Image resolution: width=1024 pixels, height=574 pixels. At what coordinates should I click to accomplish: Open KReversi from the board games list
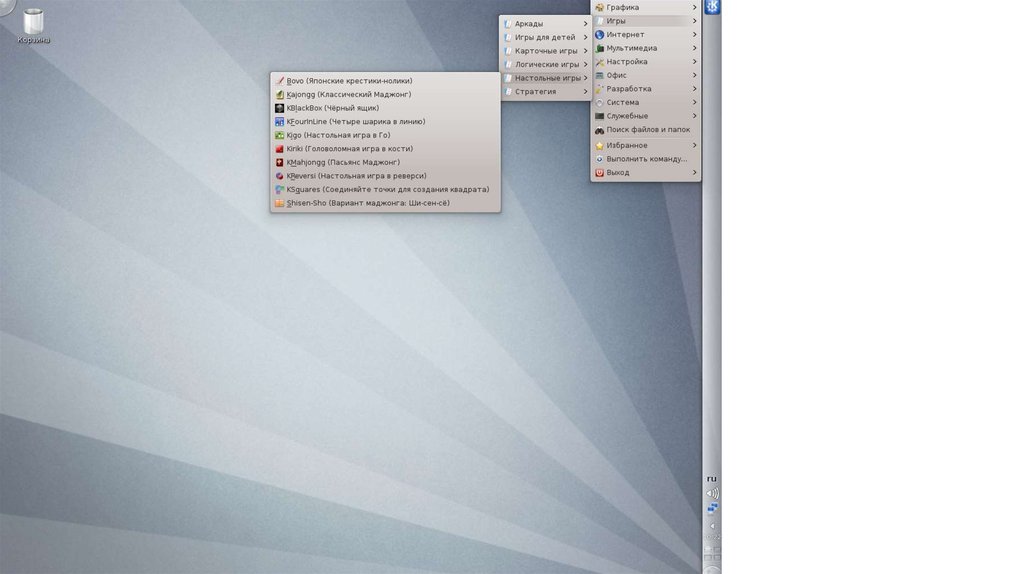[x=356, y=176]
